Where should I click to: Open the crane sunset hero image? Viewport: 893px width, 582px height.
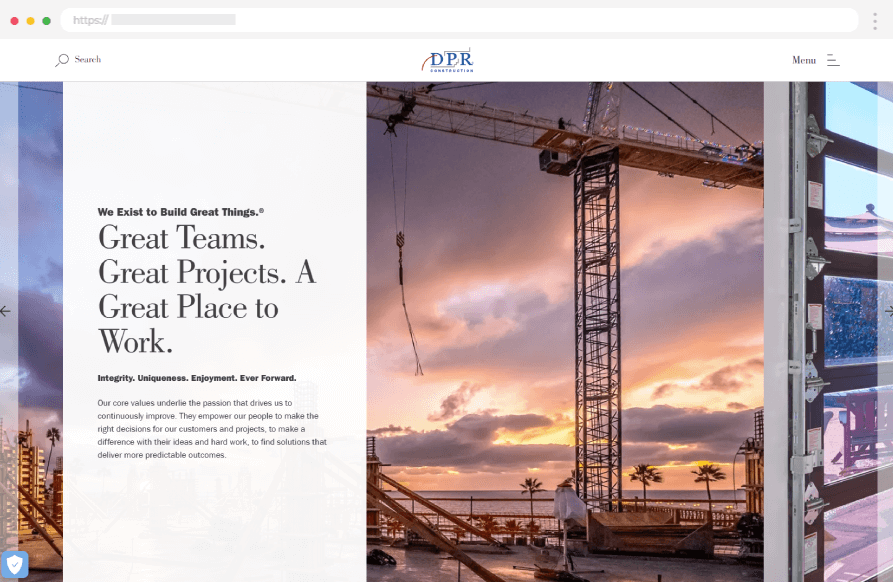pos(565,330)
